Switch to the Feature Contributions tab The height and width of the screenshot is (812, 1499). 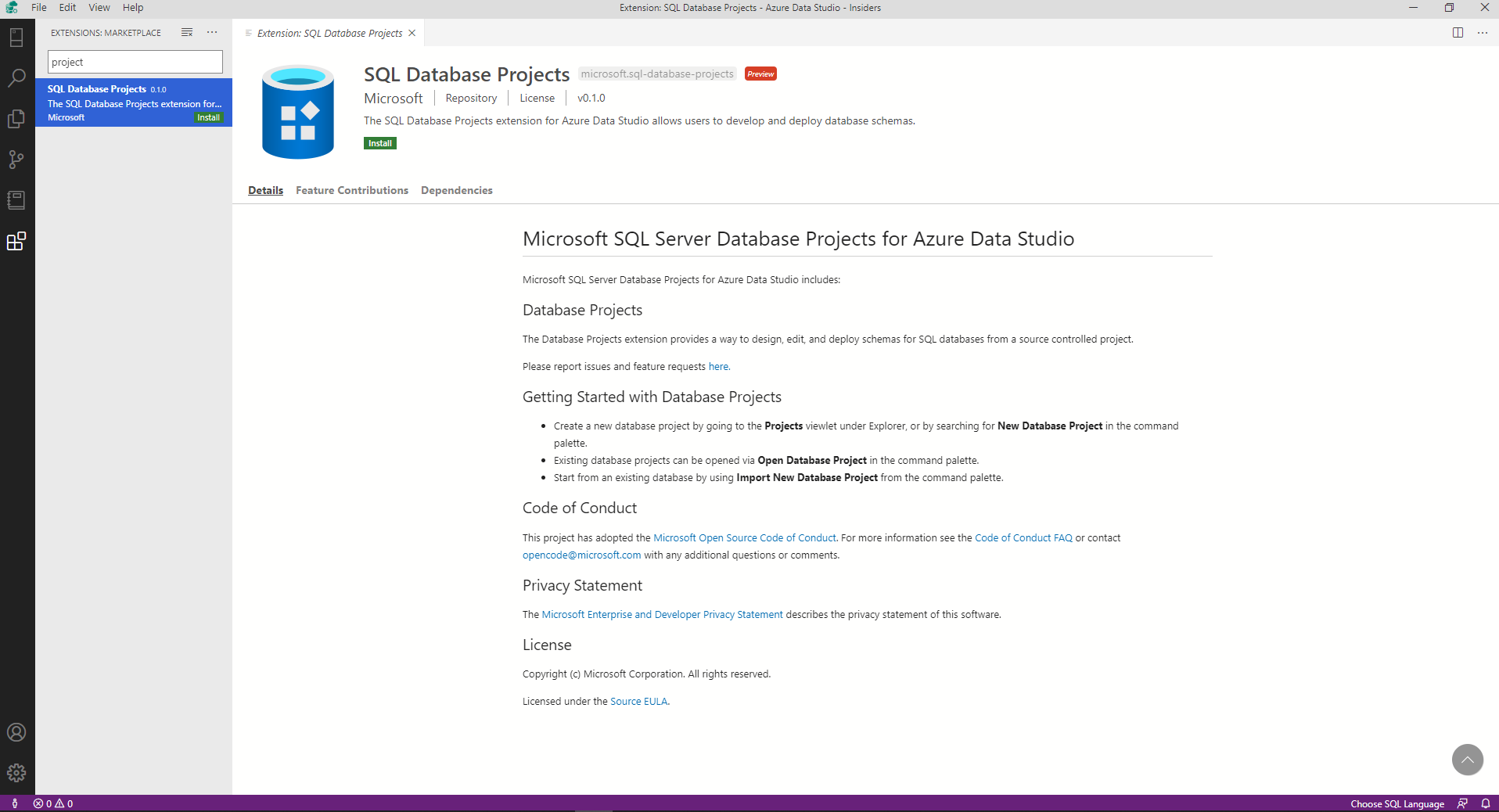click(x=351, y=190)
